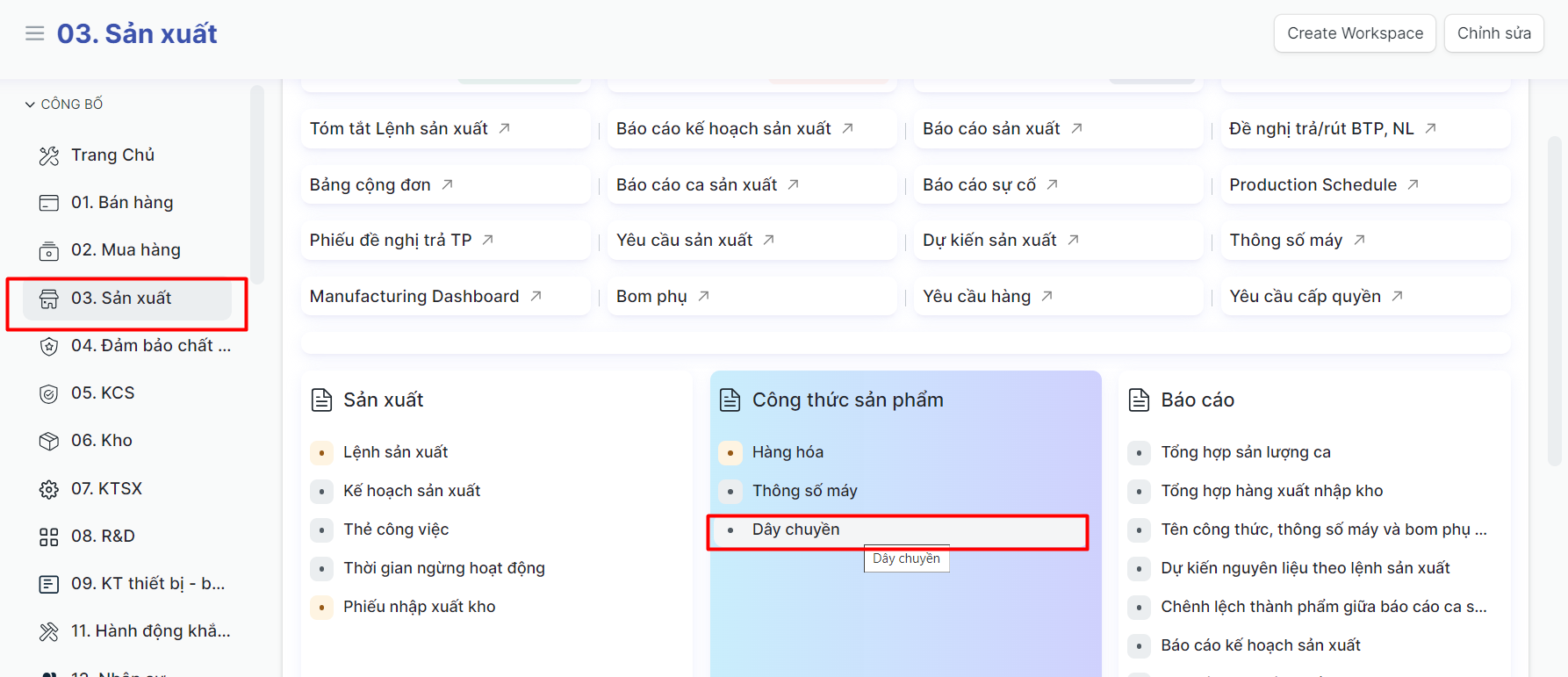Open 07. KTSX gear icon

49,489
